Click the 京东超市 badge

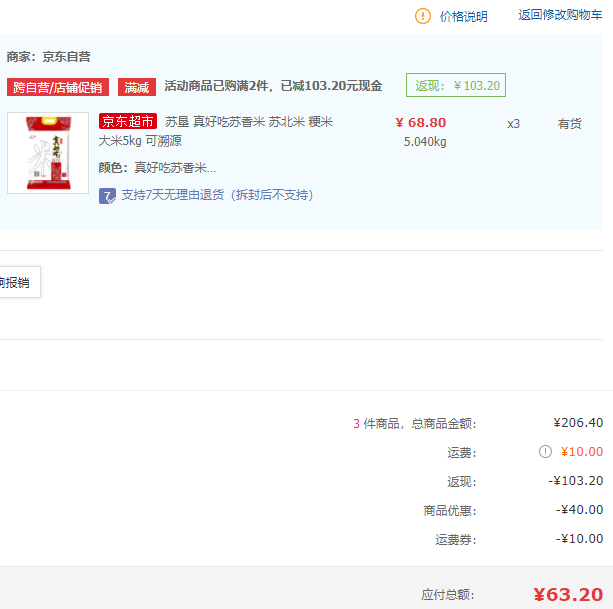coord(128,122)
